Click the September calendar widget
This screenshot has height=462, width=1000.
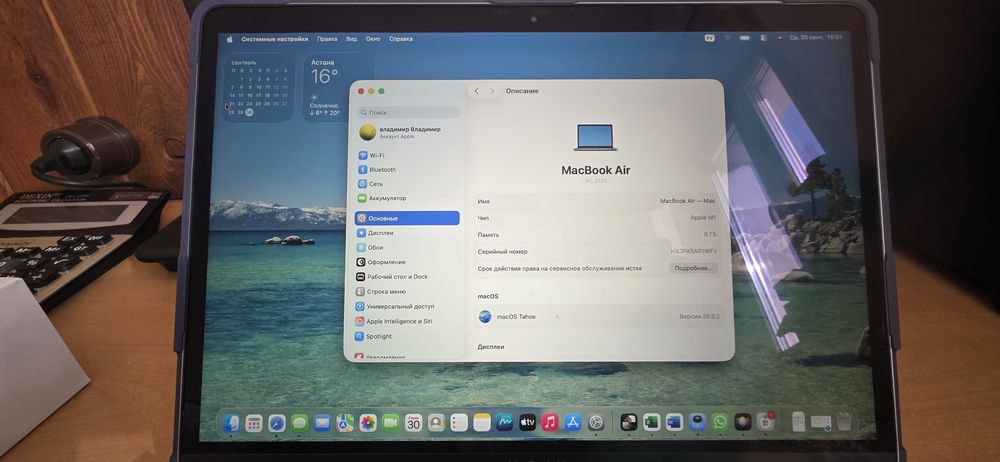coord(258,87)
